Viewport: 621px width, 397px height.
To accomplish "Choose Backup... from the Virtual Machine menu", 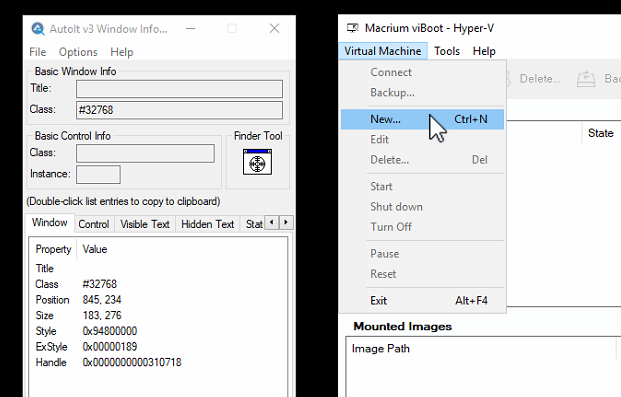I will [423, 92].
